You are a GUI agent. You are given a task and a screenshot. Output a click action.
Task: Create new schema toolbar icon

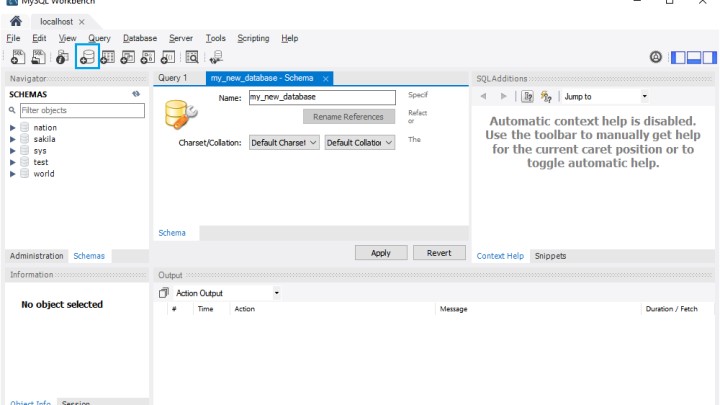87,56
